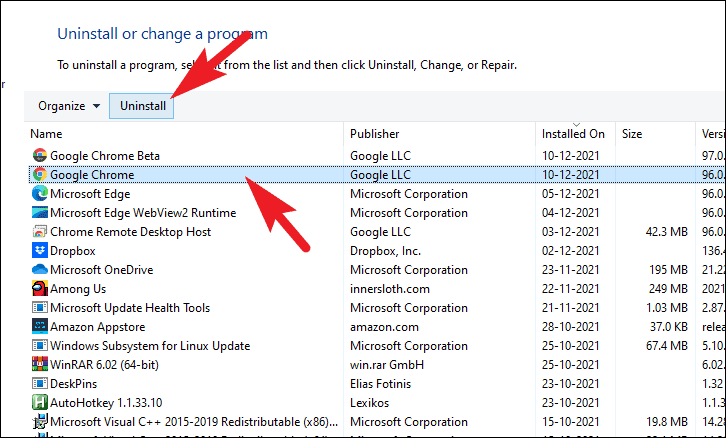The height and width of the screenshot is (438, 726).
Task: Click the Google Chrome Beta icon
Action: [x=40, y=156]
